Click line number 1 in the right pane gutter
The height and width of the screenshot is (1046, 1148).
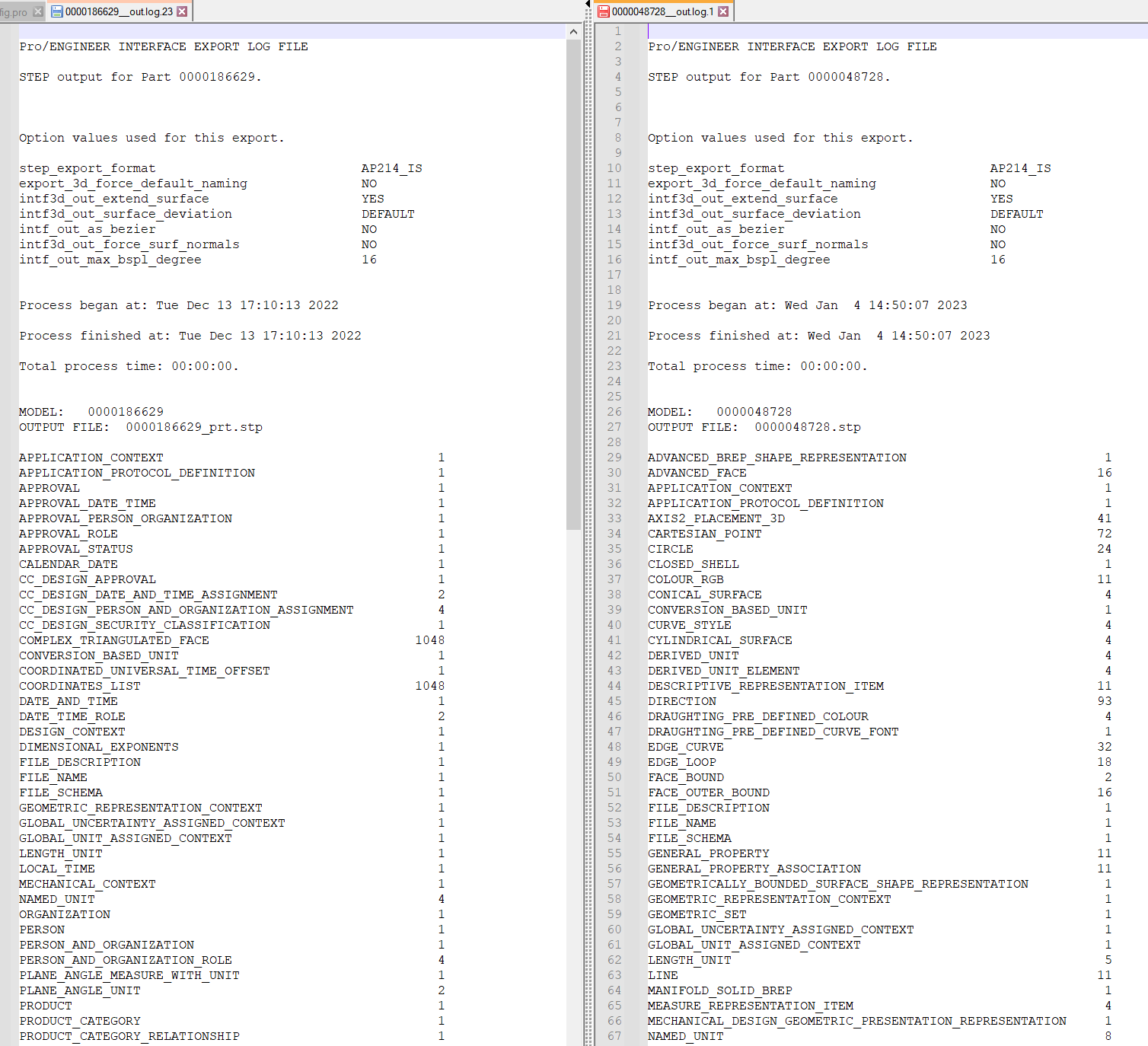click(x=617, y=31)
